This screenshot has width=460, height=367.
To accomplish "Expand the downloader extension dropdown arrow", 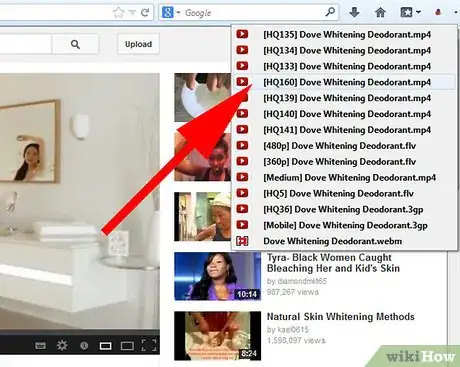I will tap(456, 13).
